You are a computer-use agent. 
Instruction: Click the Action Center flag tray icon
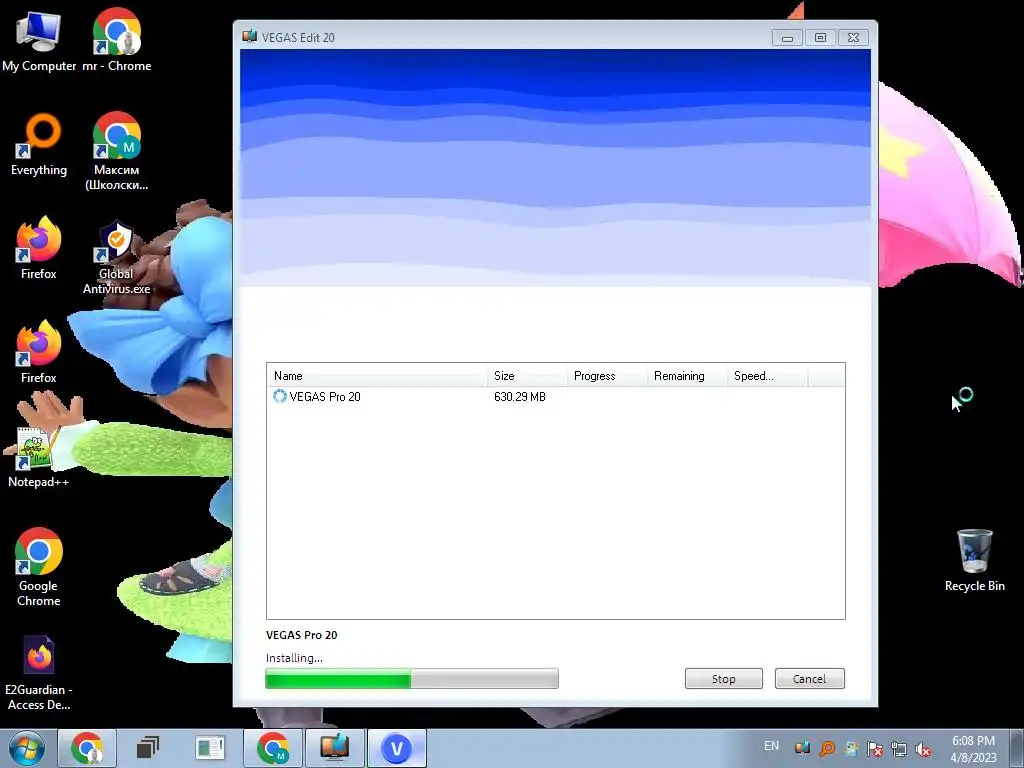[x=875, y=748]
